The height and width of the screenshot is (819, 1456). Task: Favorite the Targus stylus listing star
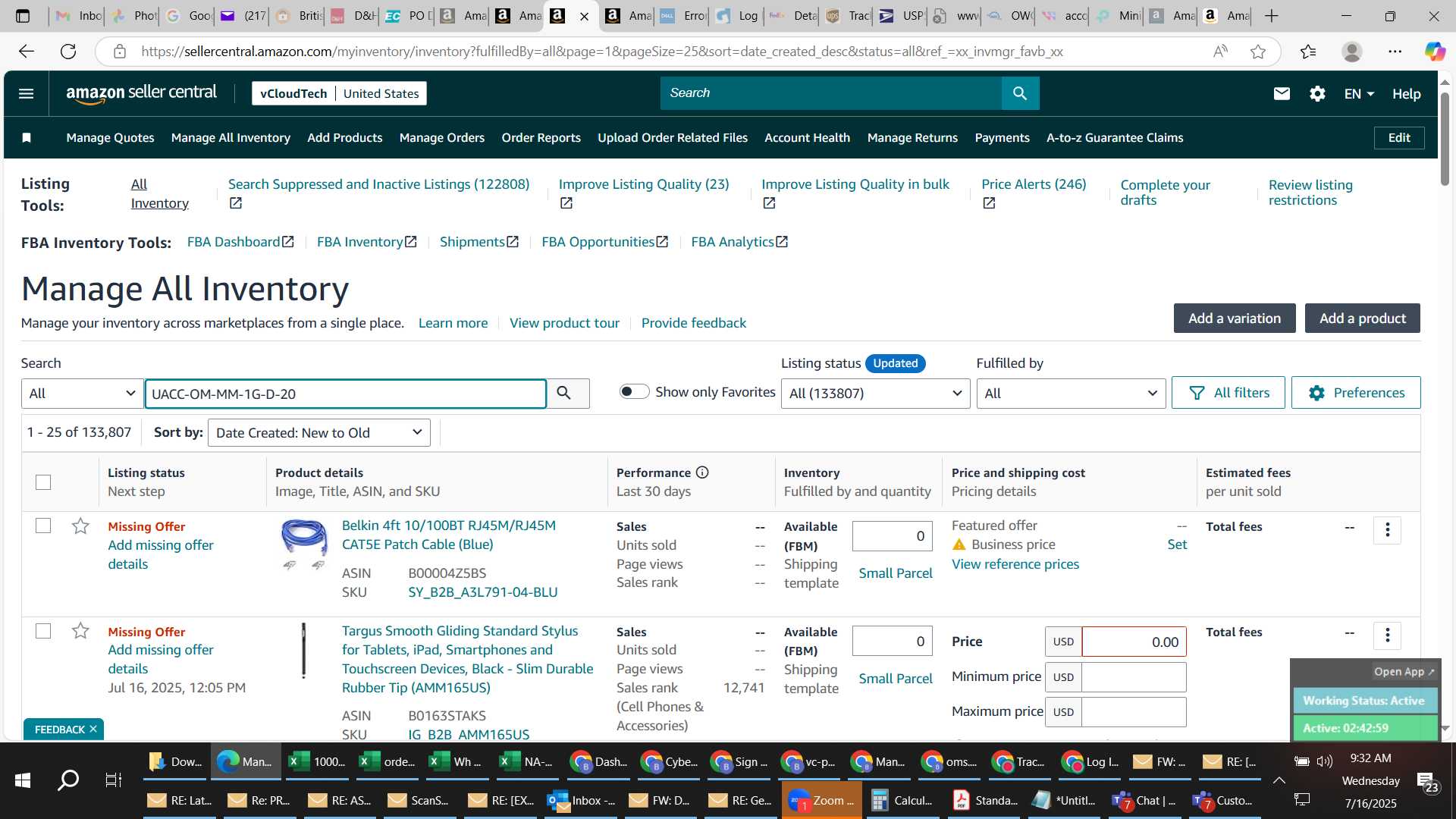point(80,630)
